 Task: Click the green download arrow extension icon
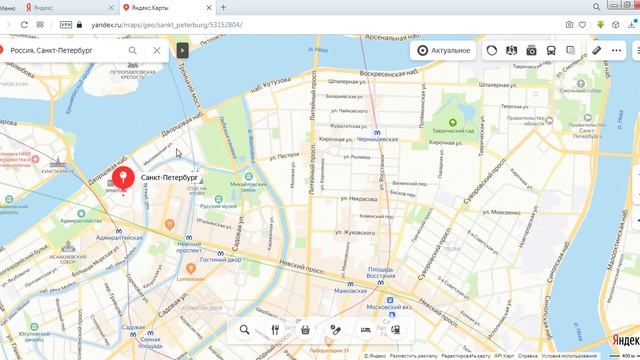pos(600,24)
